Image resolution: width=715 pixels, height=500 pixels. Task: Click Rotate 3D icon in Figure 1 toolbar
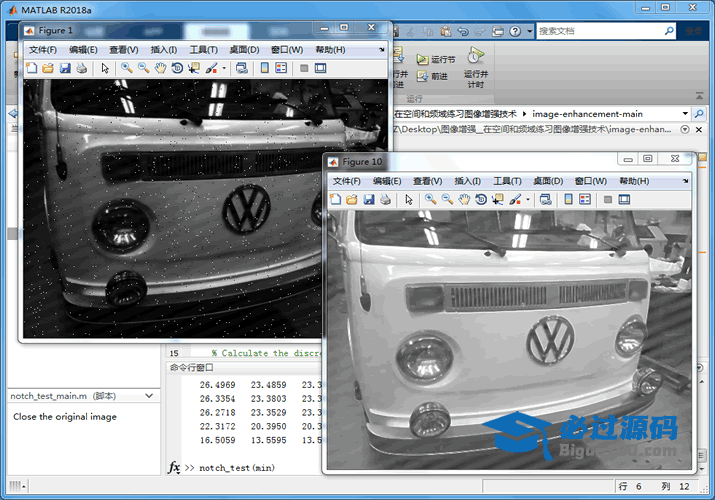(177, 68)
